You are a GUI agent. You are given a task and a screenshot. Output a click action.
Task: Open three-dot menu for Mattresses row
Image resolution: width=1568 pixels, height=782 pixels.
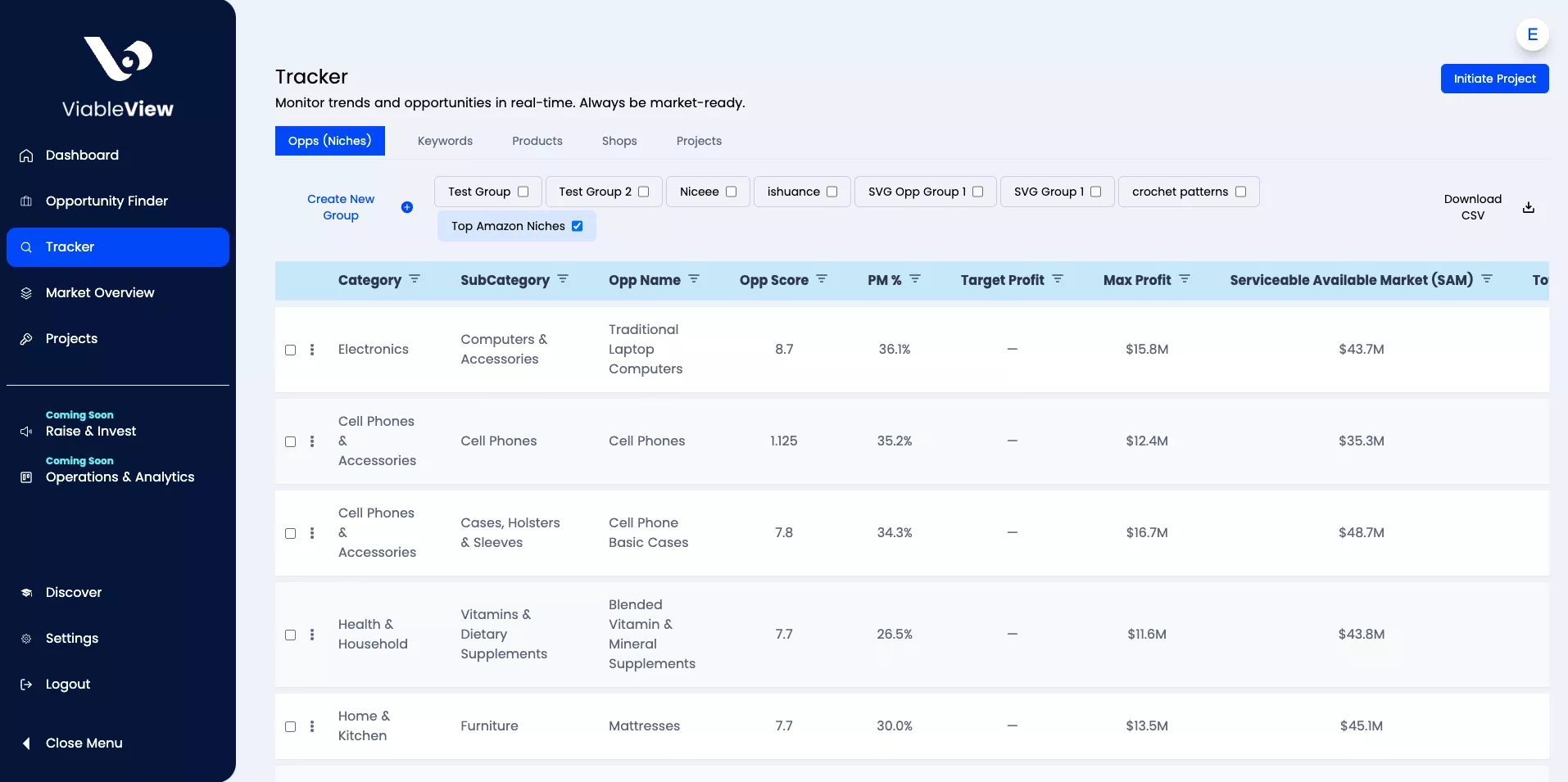(312, 726)
